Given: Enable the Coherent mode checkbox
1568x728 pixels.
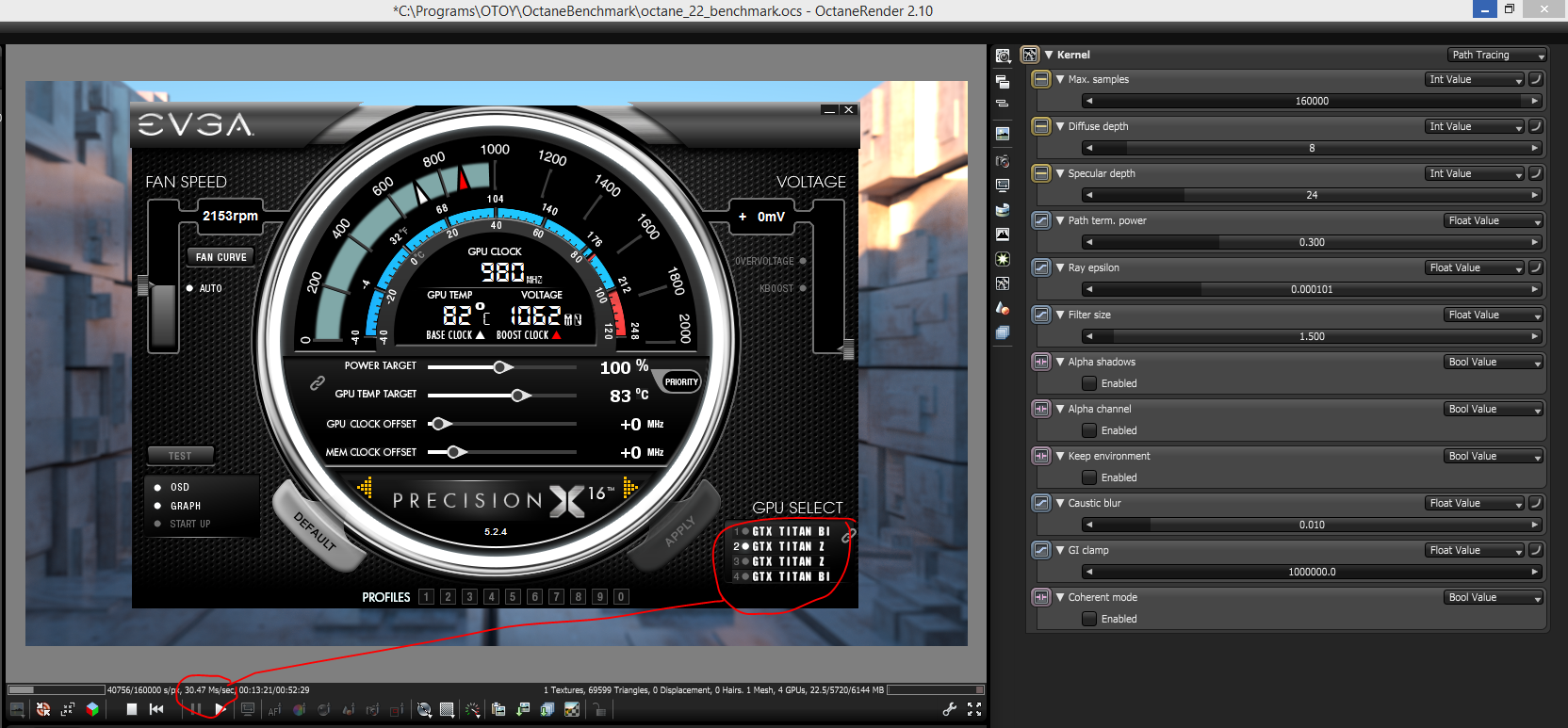Looking at the screenshot, I should (x=1089, y=619).
